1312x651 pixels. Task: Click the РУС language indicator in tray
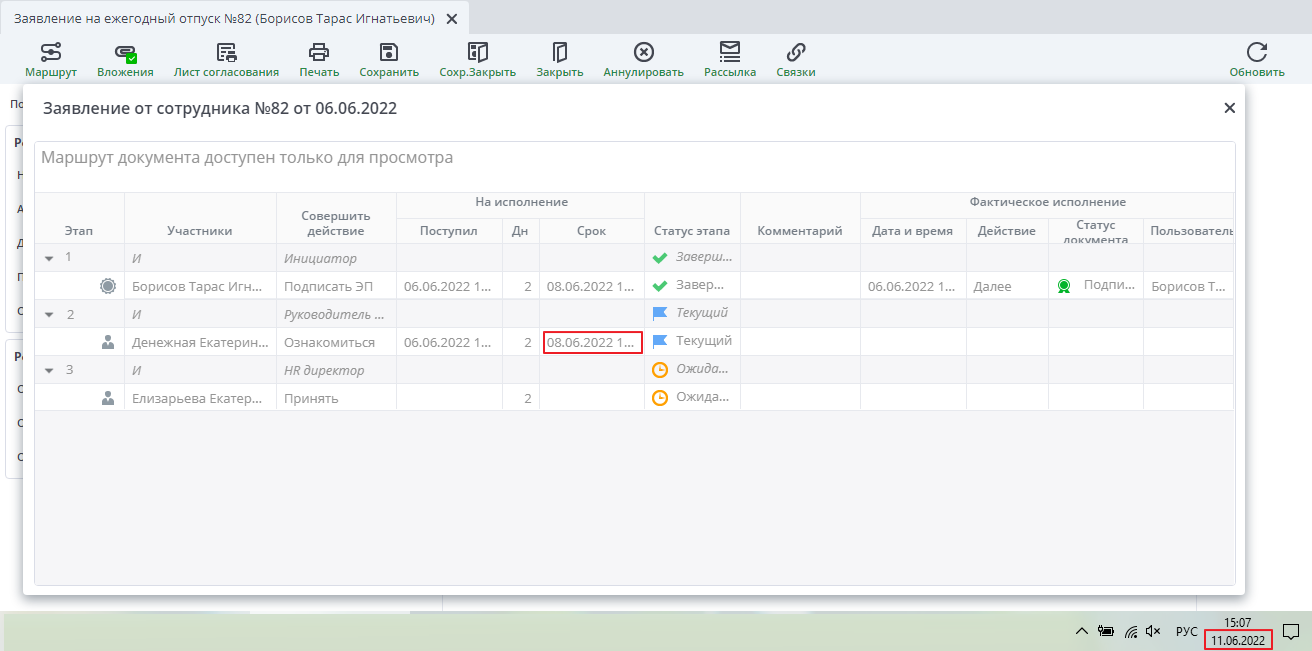(1186, 631)
